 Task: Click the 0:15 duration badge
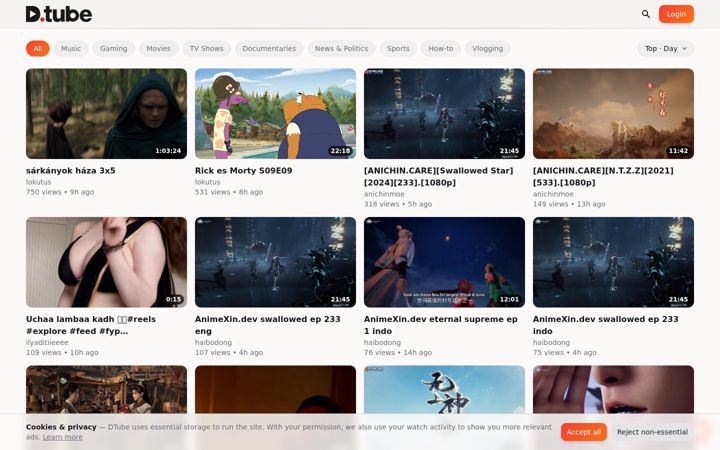(x=174, y=299)
